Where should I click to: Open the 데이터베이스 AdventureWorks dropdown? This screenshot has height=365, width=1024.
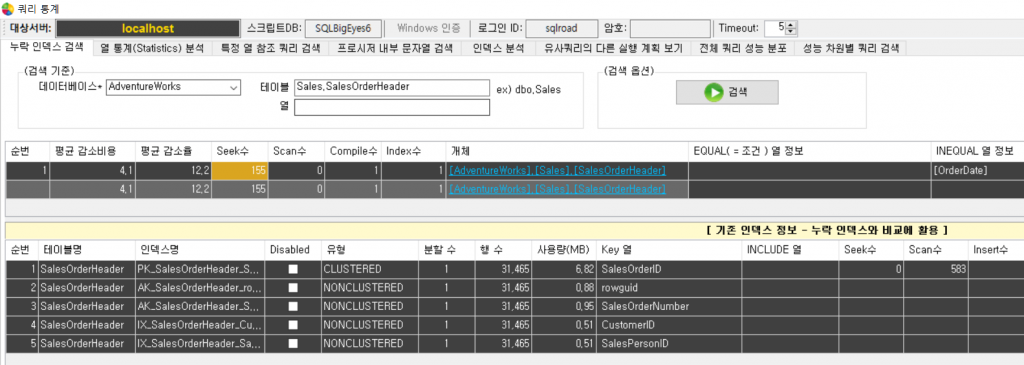tap(234, 87)
